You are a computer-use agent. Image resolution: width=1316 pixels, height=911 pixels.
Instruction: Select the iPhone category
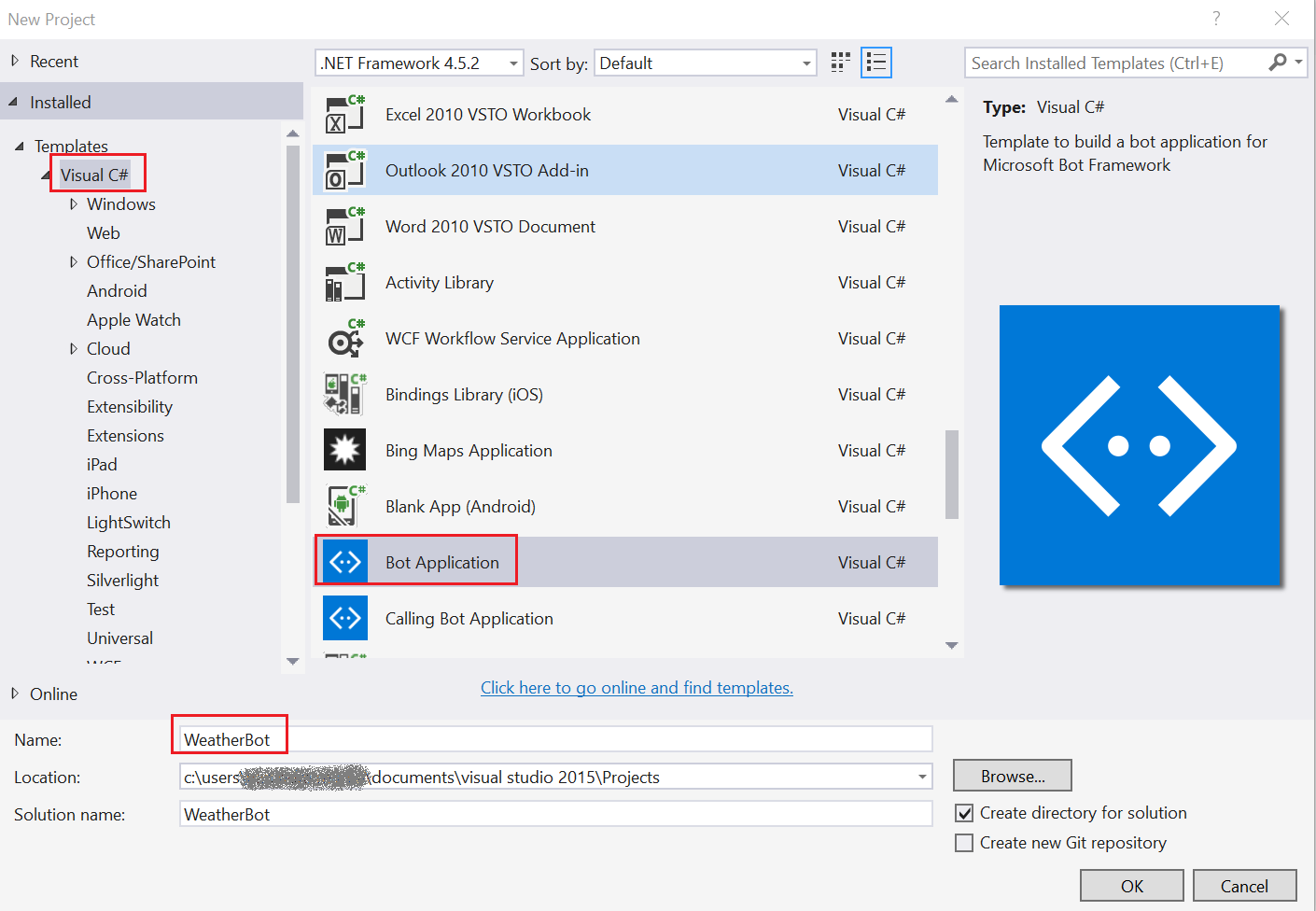[x=112, y=494]
